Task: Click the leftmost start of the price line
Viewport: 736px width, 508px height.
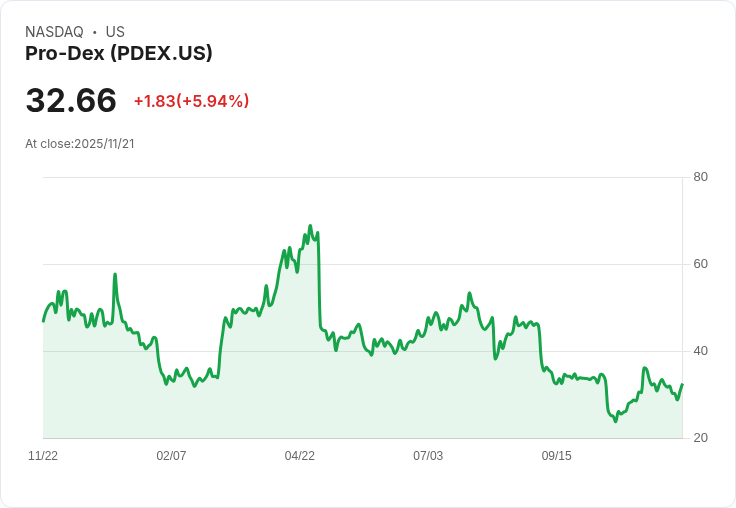Action: coord(44,321)
